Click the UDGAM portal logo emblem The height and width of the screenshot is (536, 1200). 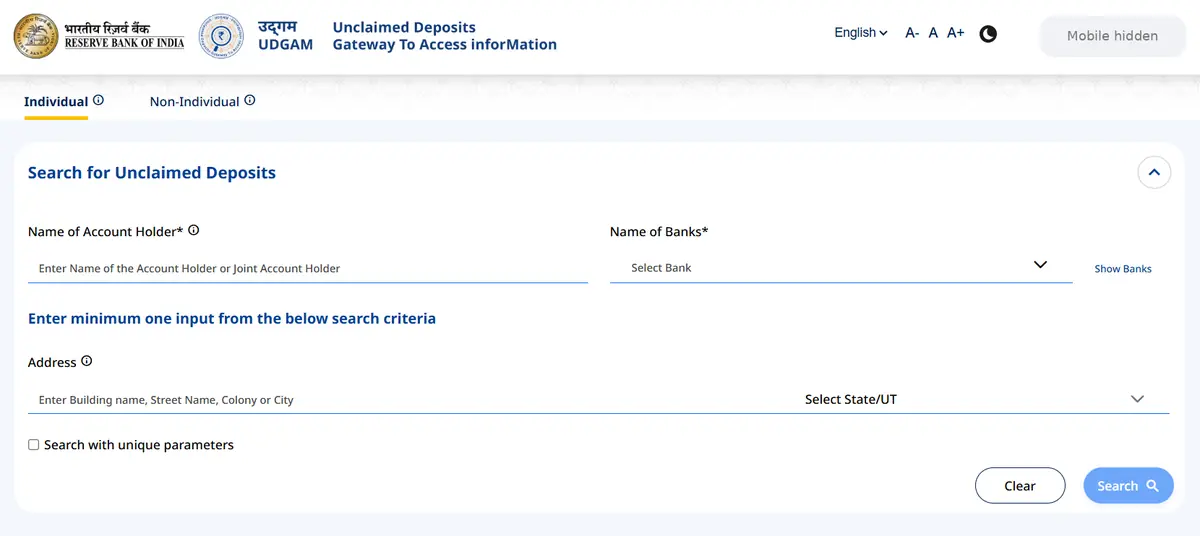coord(223,36)
